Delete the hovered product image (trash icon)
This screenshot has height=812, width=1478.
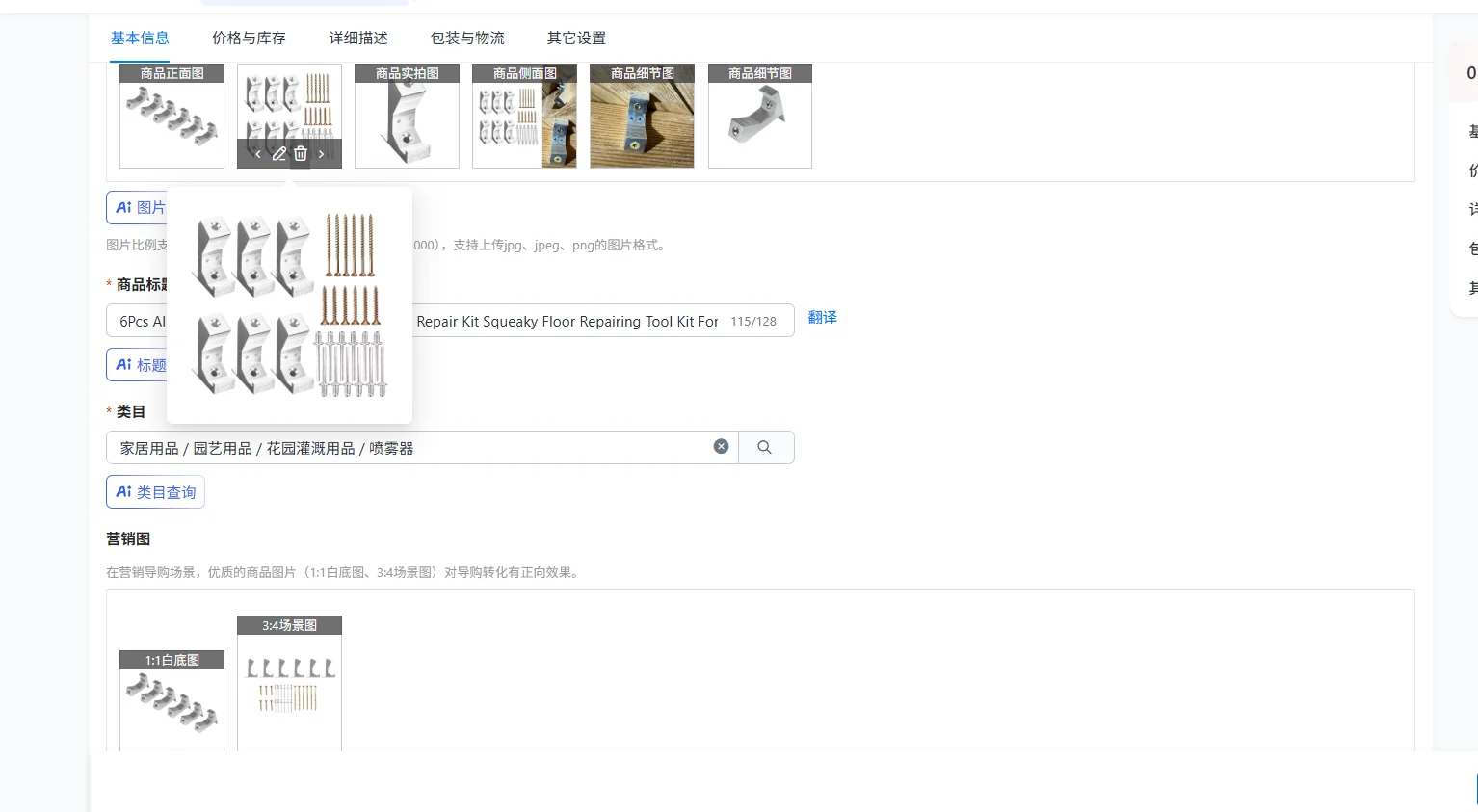[301, 154]
